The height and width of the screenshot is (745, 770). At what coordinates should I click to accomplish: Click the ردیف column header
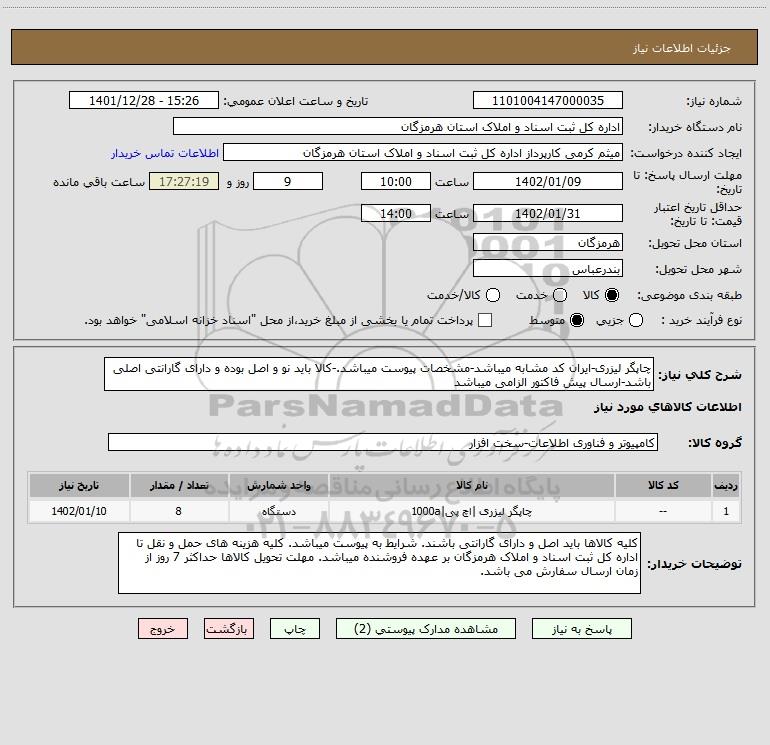pos(726,485)
